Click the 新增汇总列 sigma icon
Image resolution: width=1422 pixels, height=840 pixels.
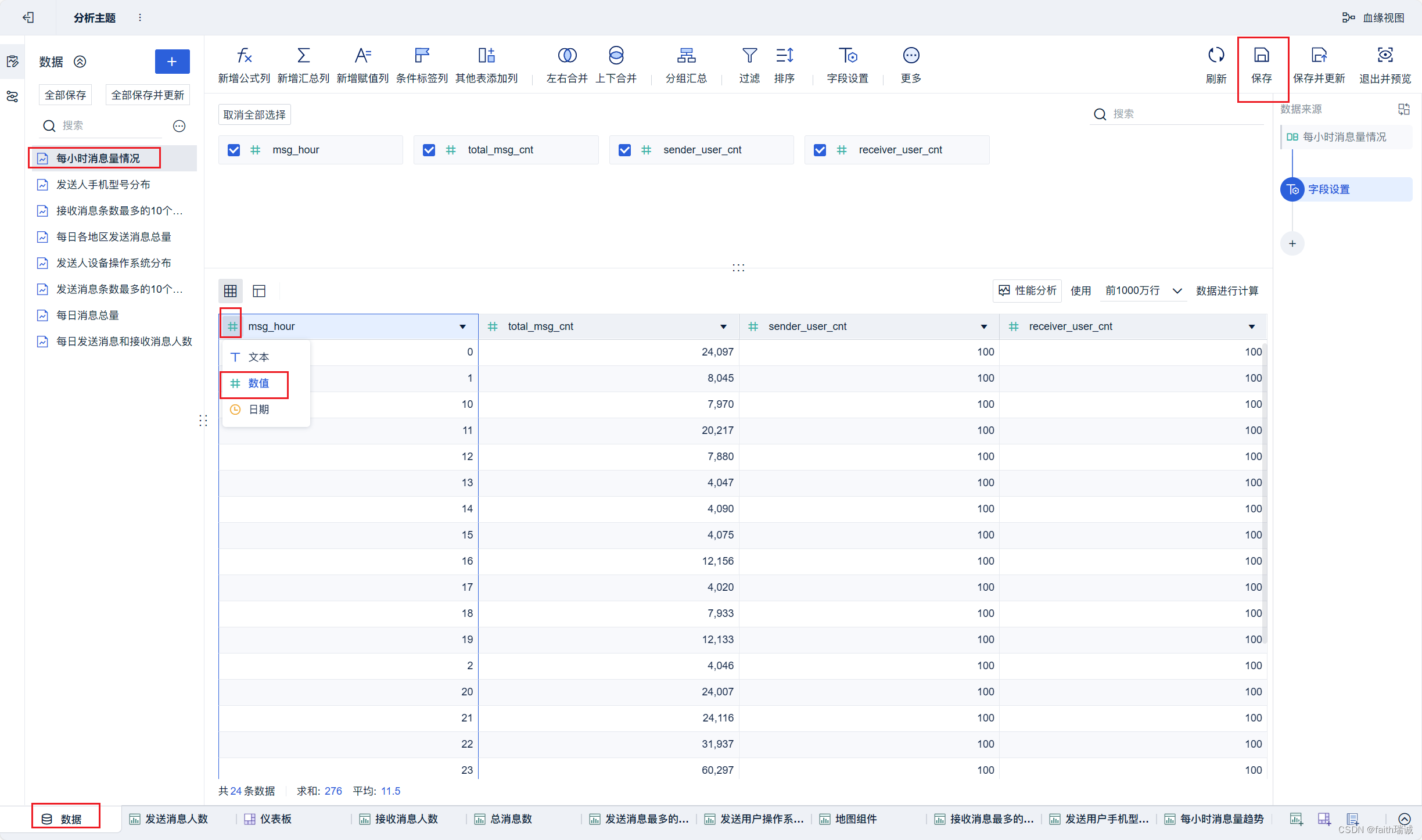(x=303, y=56)
